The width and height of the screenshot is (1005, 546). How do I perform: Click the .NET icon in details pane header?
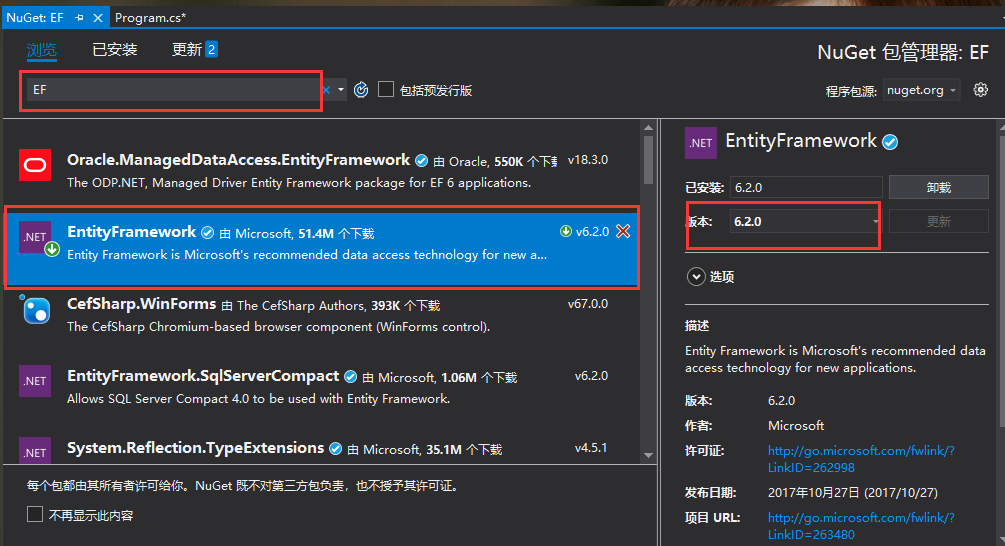(x=701, y=142)
